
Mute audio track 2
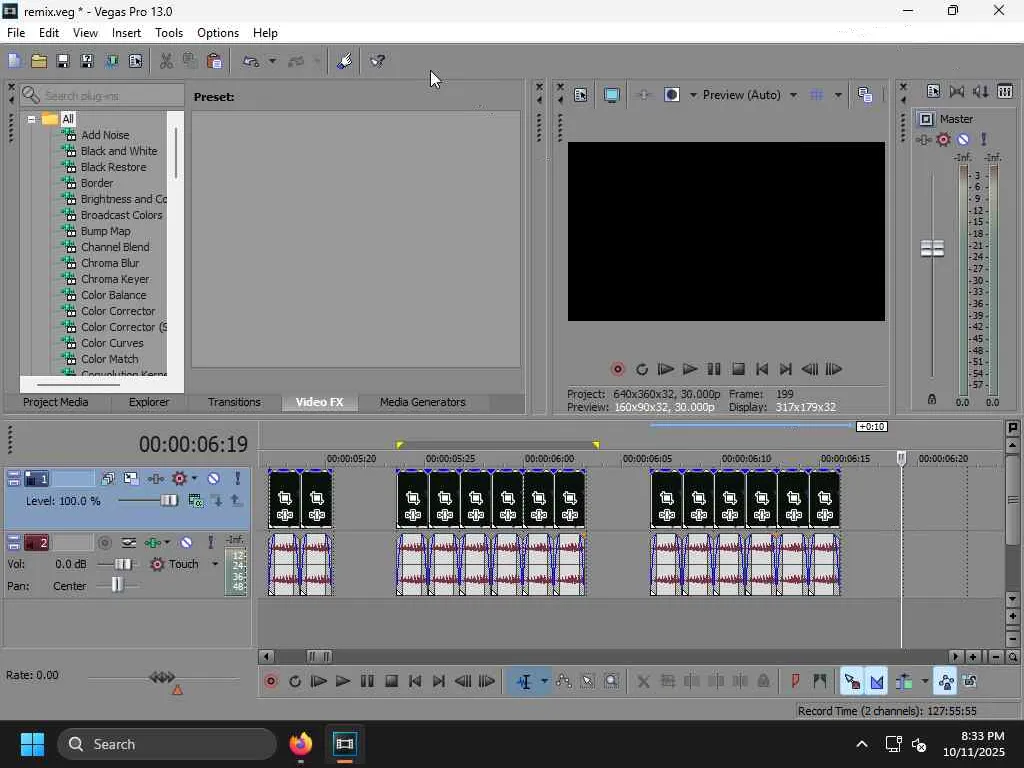coord(186,543)
